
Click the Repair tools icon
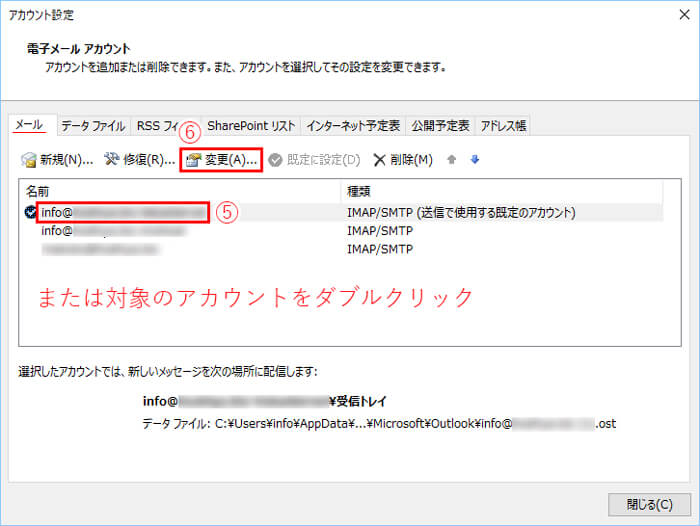coord(111,159)
